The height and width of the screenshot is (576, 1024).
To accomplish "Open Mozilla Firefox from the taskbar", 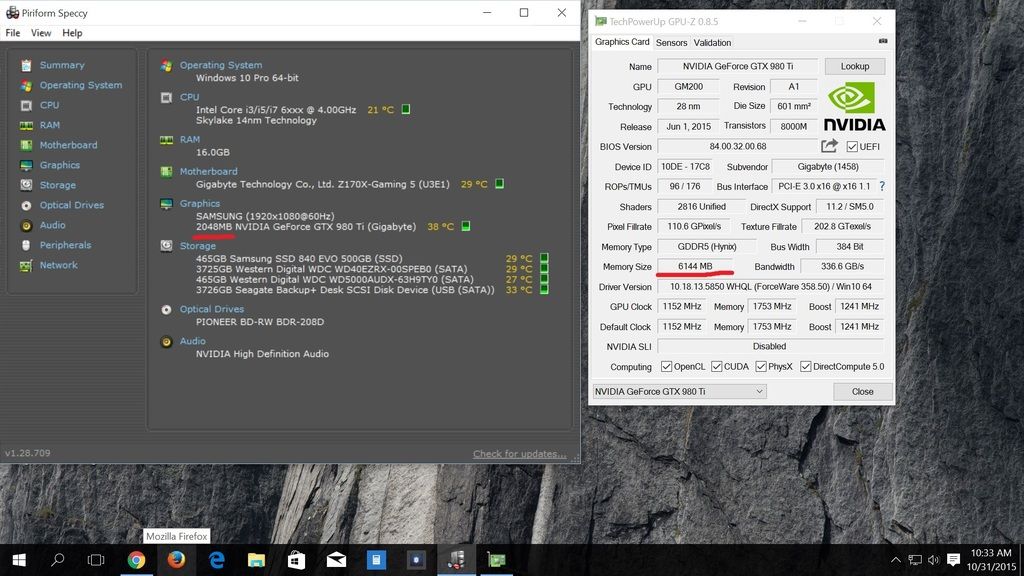I will coord(176,560).
